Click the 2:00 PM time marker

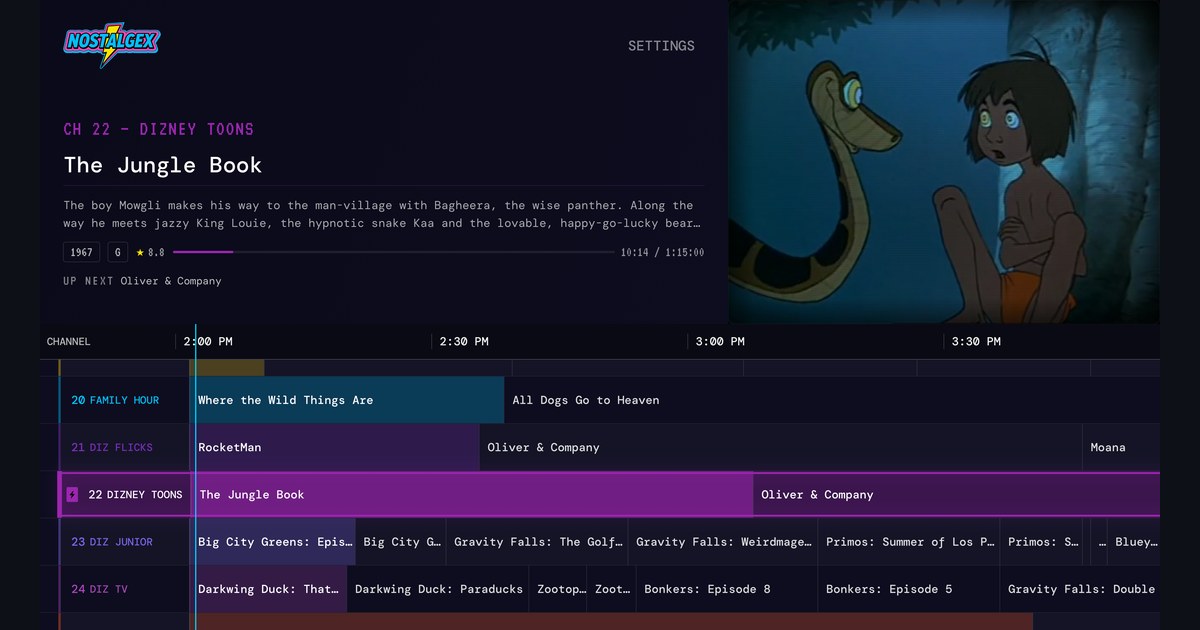[x=208, y=341]
